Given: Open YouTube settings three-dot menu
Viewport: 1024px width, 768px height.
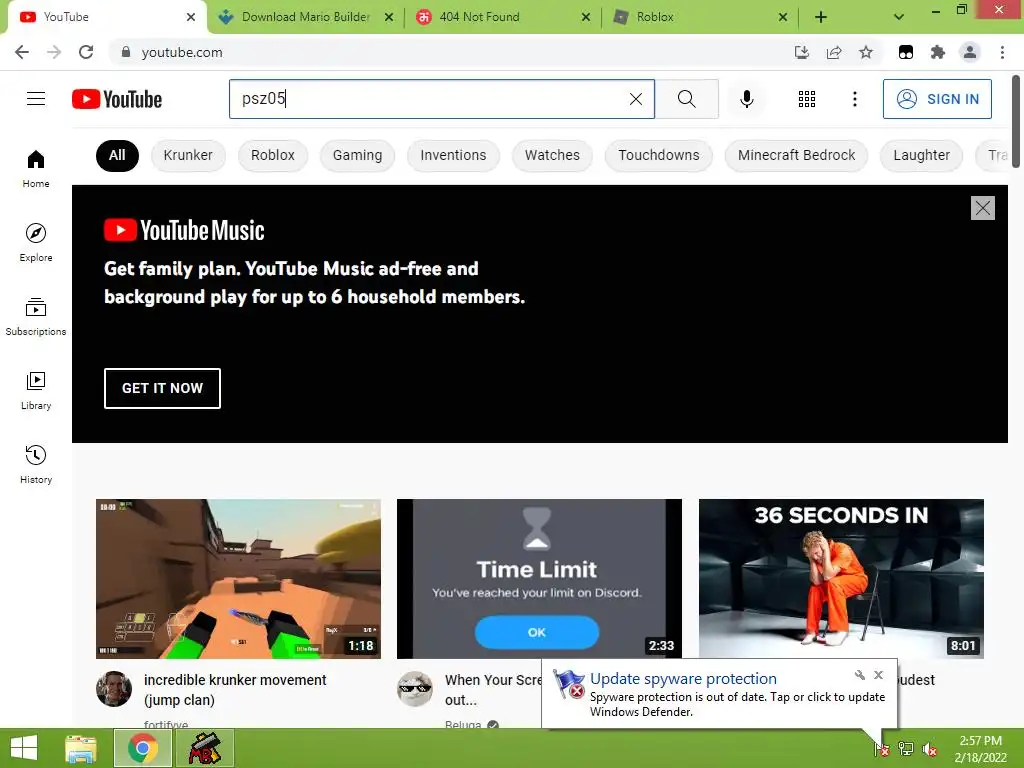Looking at the screenshot, I should [x=854, y=99].
